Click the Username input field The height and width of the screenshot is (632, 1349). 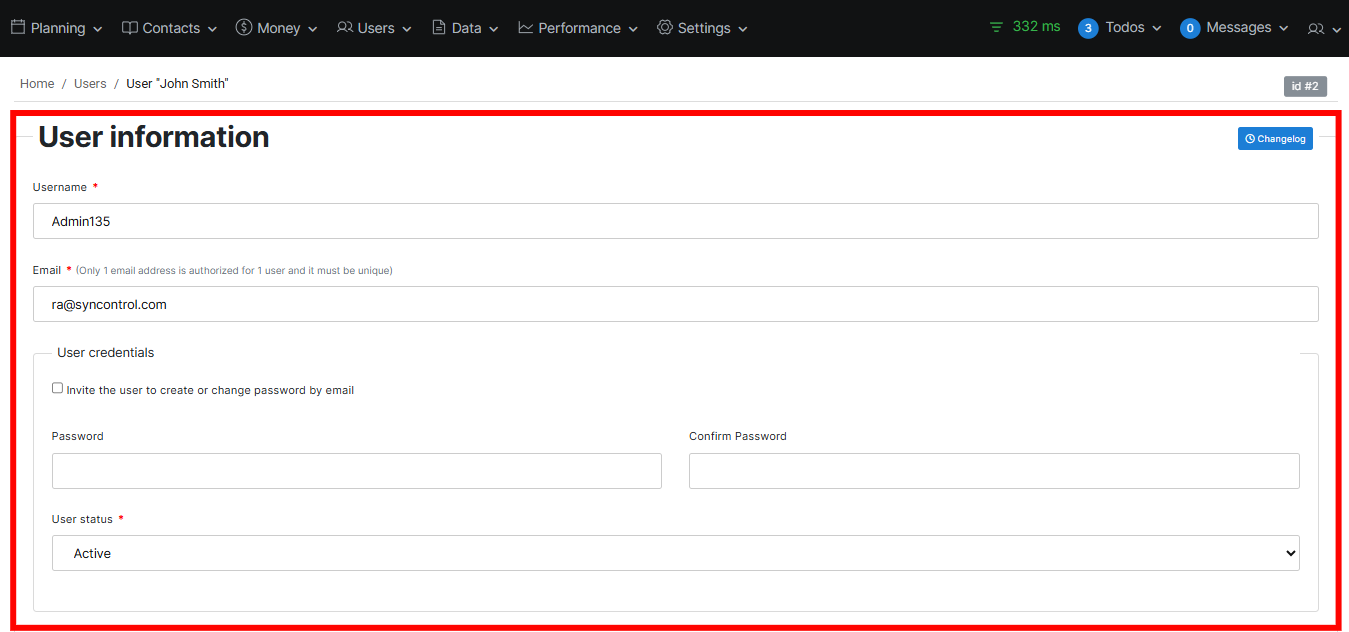(x=675, y=221)
